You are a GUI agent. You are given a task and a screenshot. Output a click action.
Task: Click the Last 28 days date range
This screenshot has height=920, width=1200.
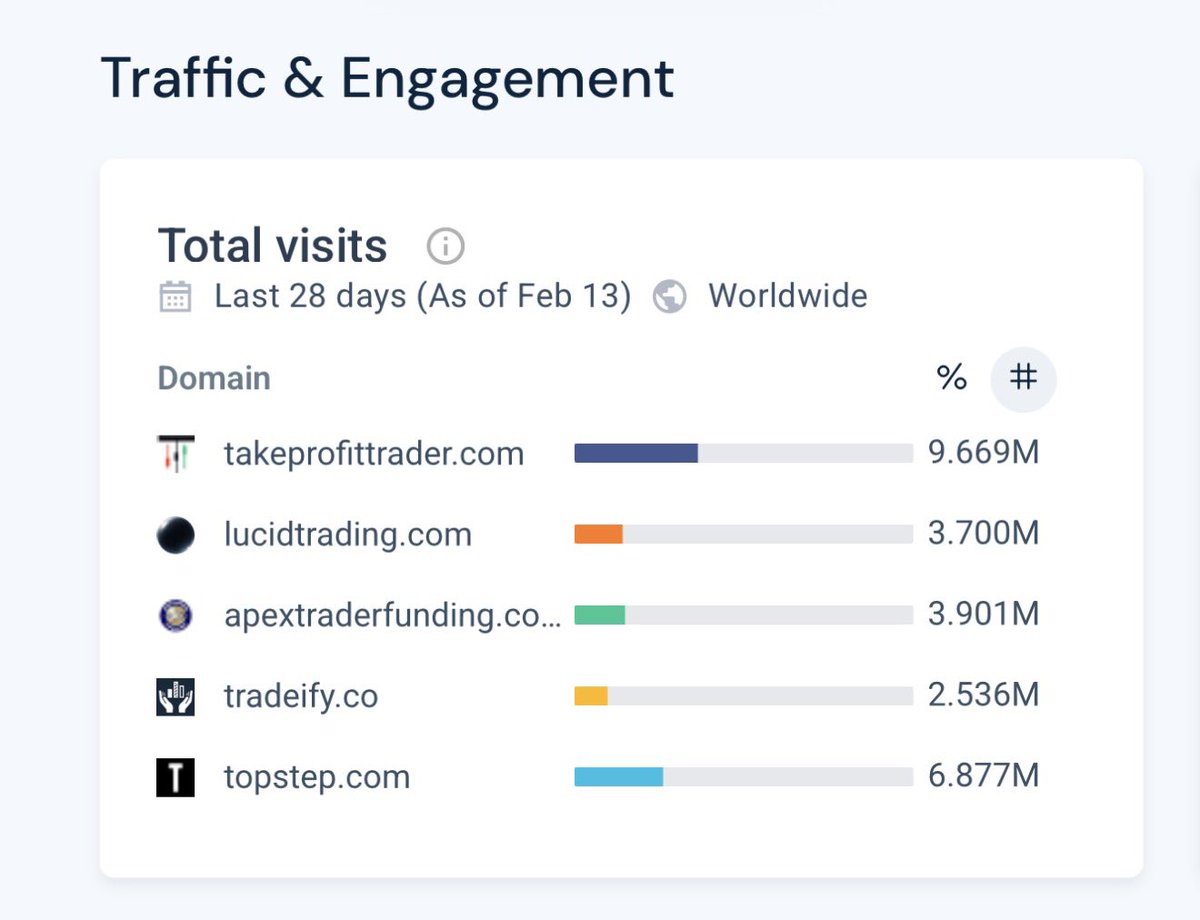click(x=423, y=297)
